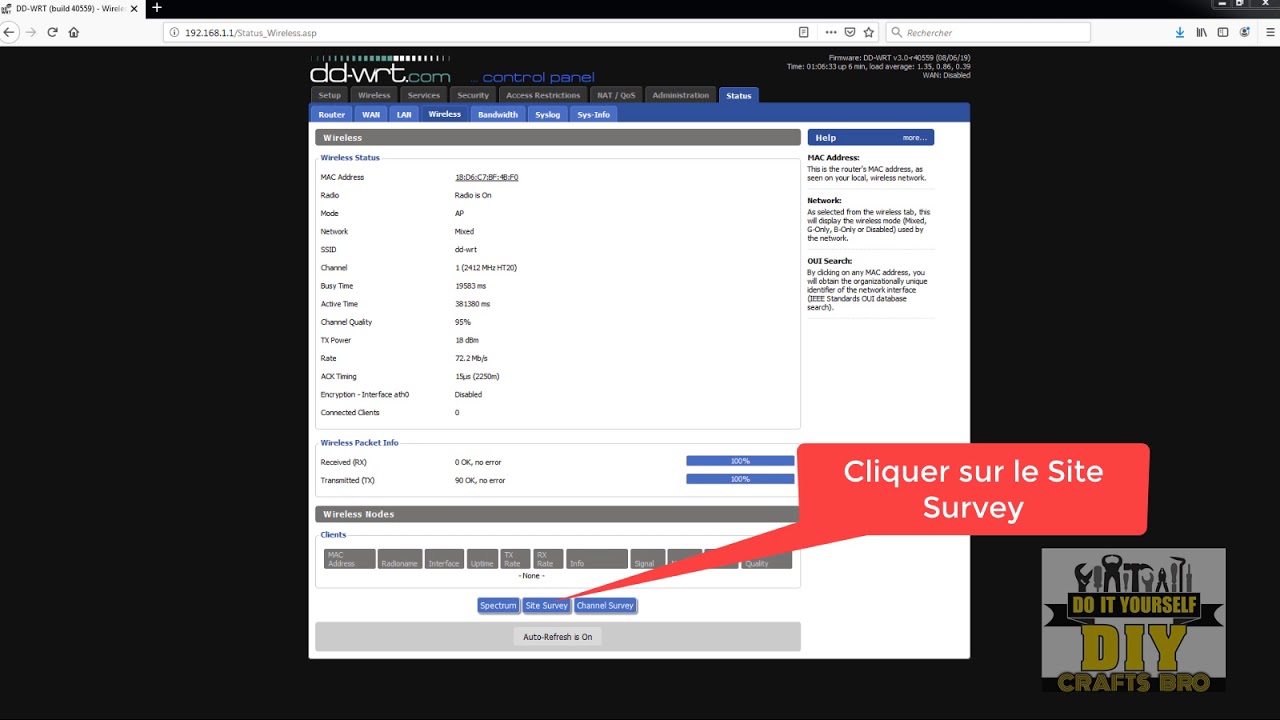The image size is (1280, 720).
Task: Open the browser home page
Action: (73, 32)
